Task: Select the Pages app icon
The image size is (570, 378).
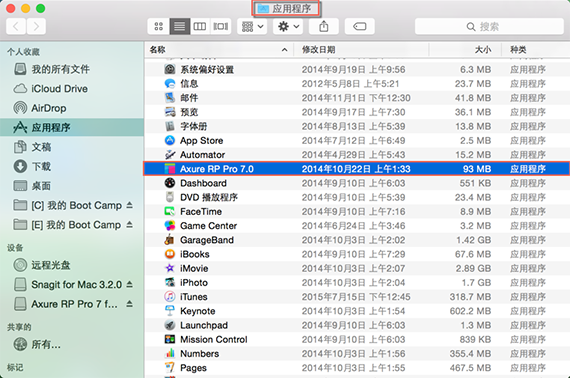Action: pos(170,367)
